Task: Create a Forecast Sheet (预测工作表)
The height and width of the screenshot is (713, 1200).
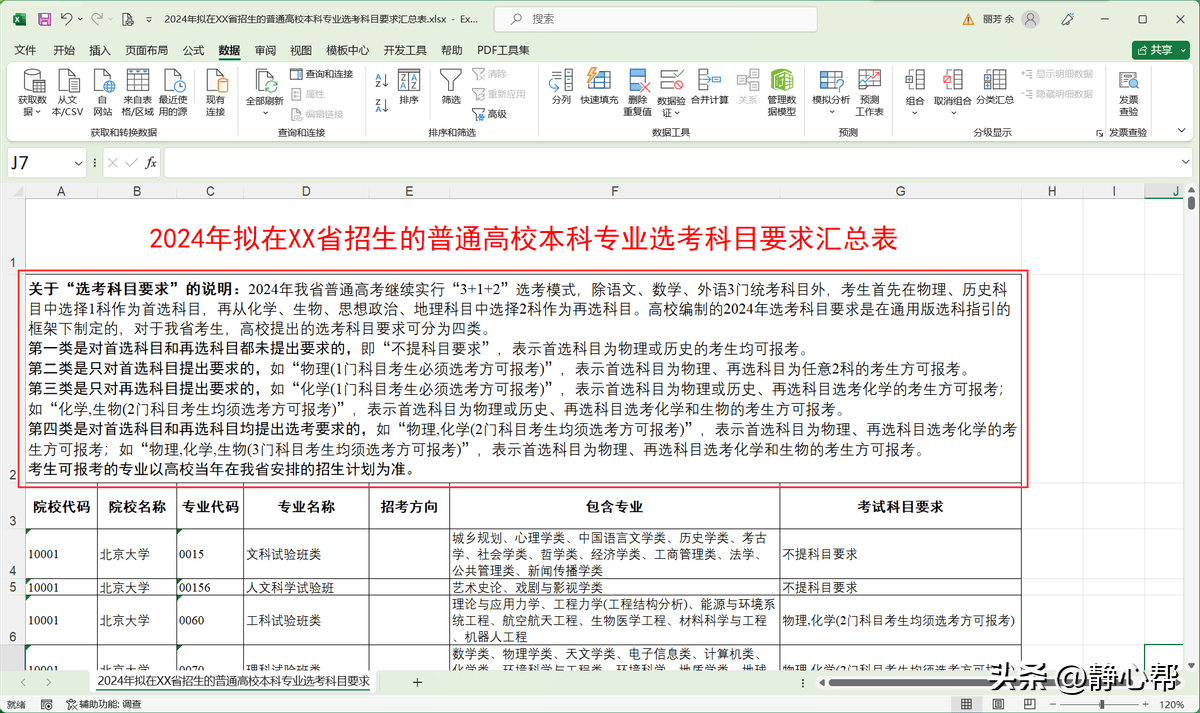Action: point(869,93)
